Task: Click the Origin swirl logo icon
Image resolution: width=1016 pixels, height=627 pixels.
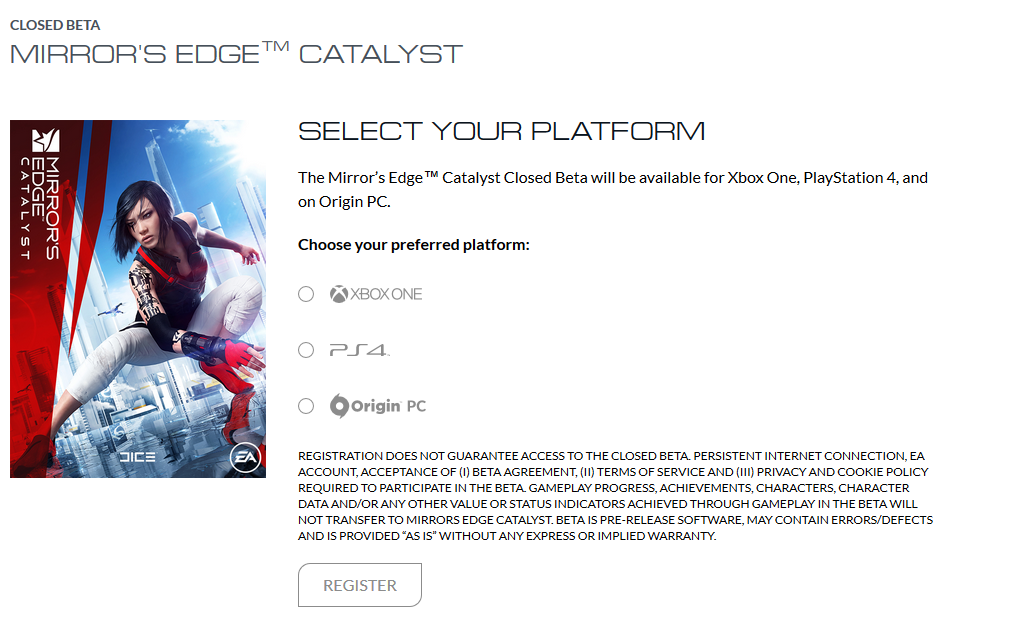Action: (340, 406)
